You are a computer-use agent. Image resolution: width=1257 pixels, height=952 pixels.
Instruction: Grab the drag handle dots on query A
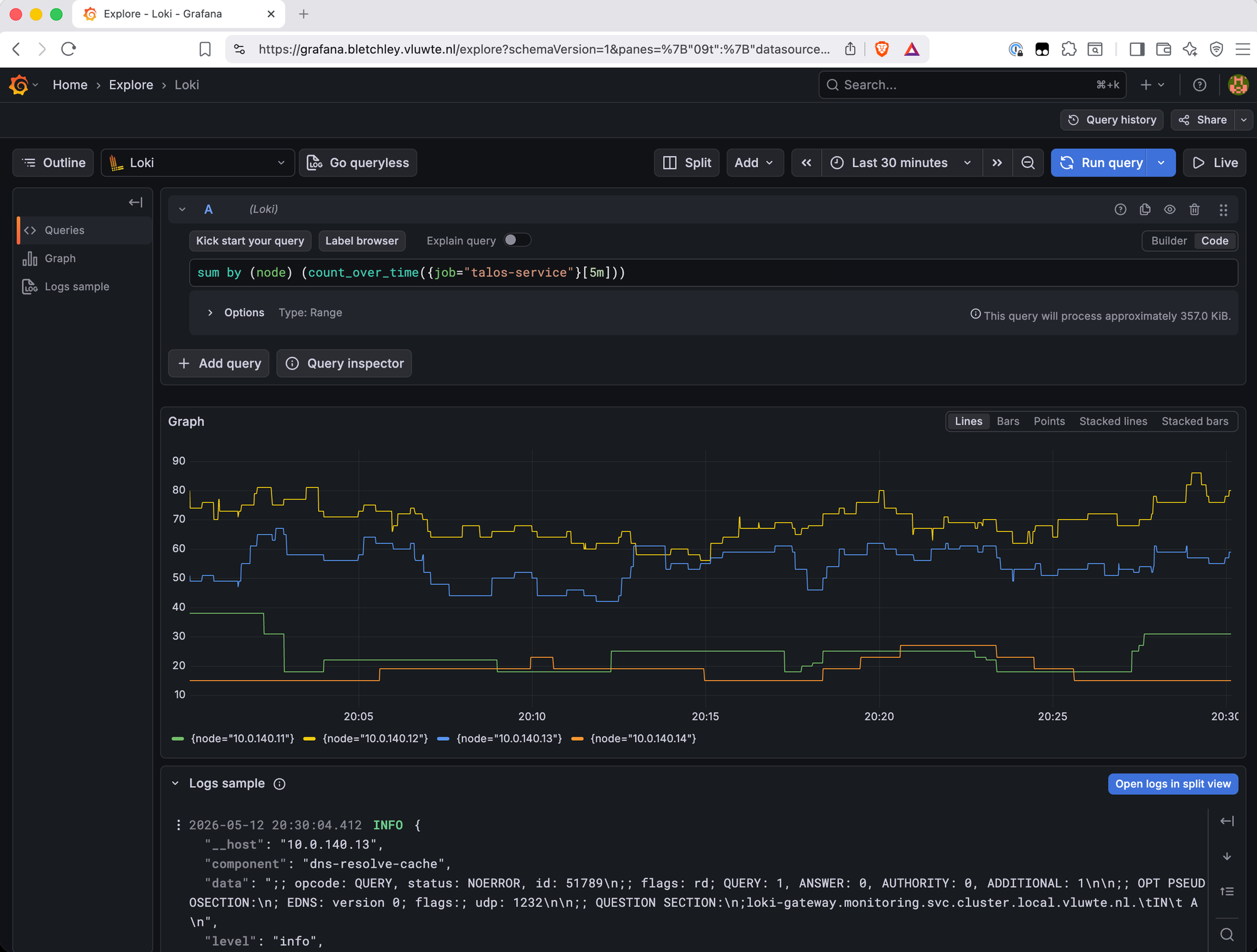tap(1223, 209)
